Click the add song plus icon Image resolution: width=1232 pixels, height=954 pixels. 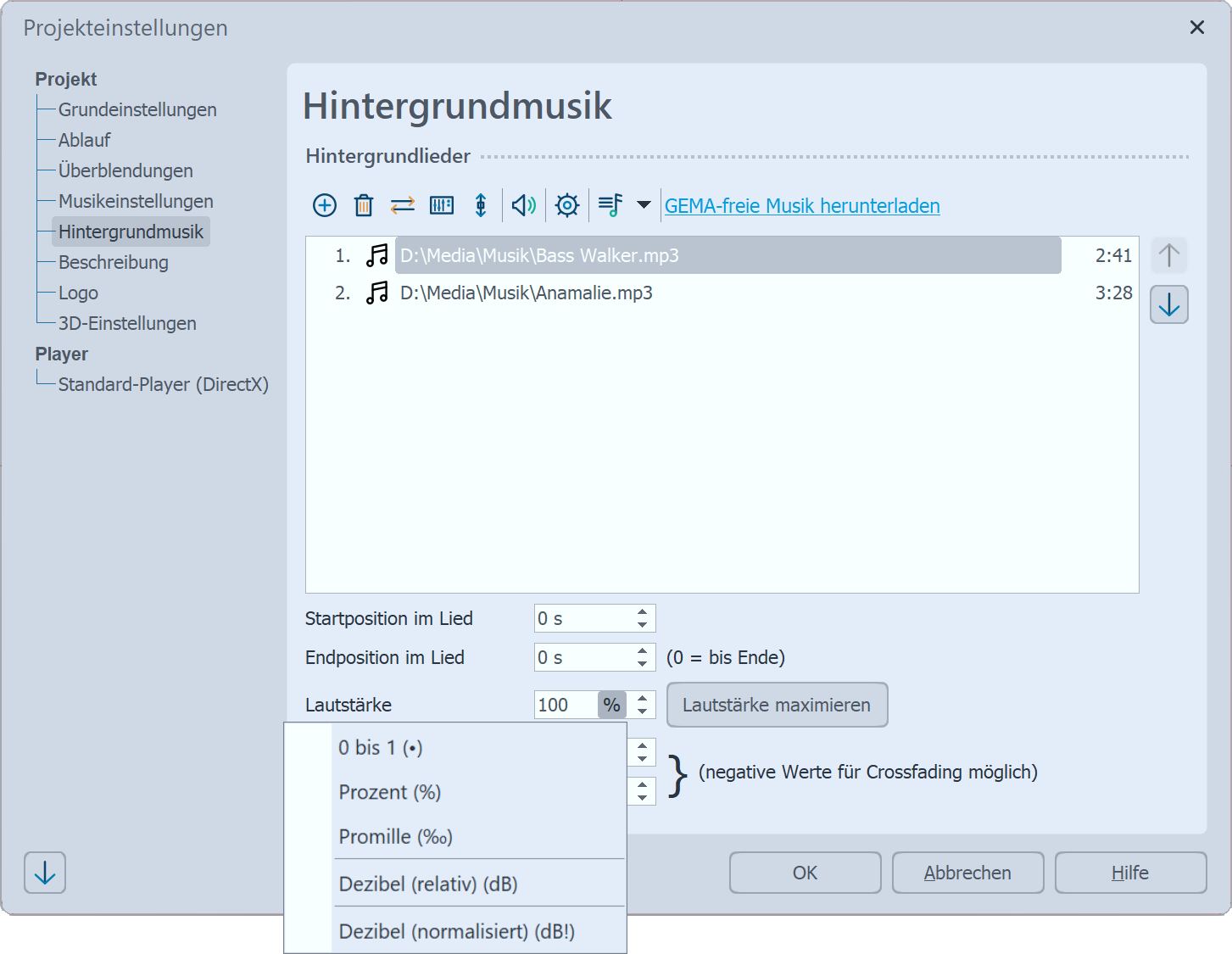click(325, 205)
